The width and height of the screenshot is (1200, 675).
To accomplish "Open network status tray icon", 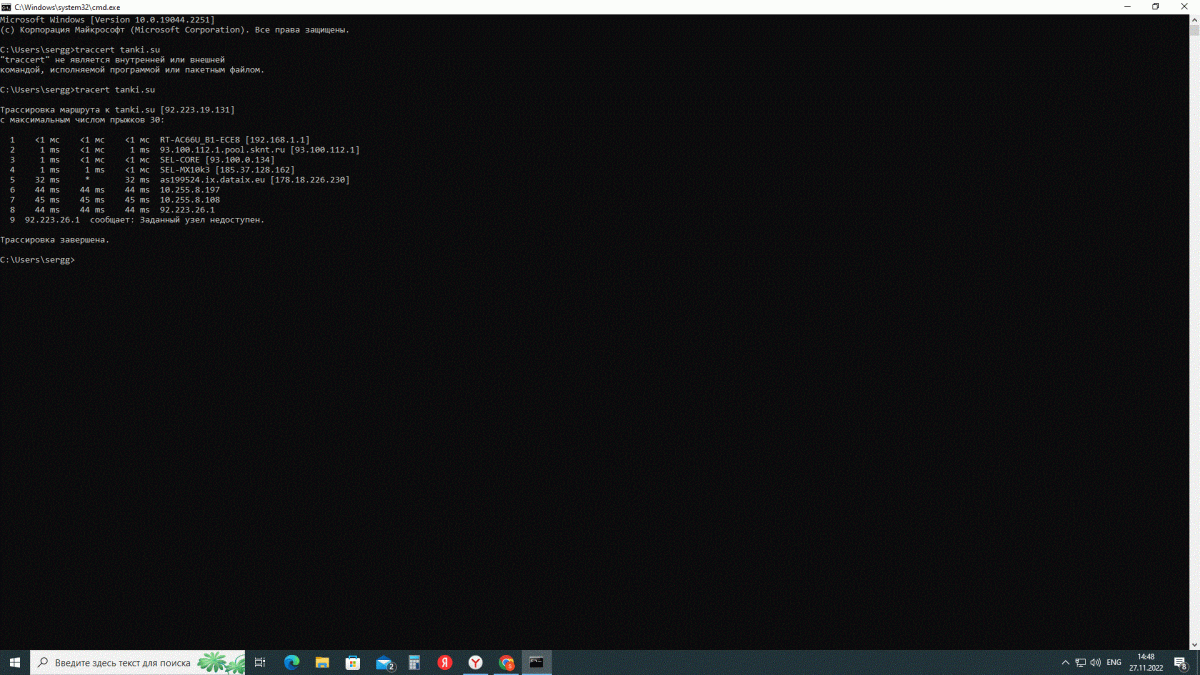I will tap(1080, 662).
